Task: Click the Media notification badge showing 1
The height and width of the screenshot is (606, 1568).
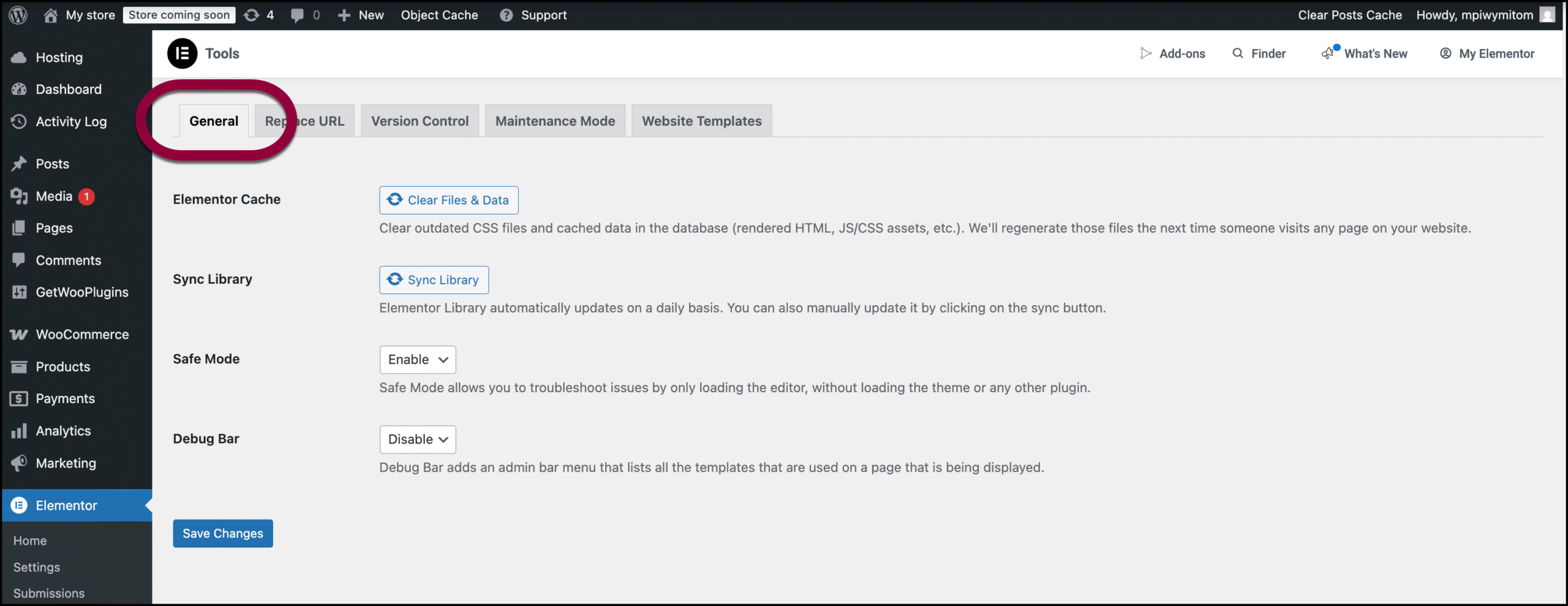Action: (86, 196)
